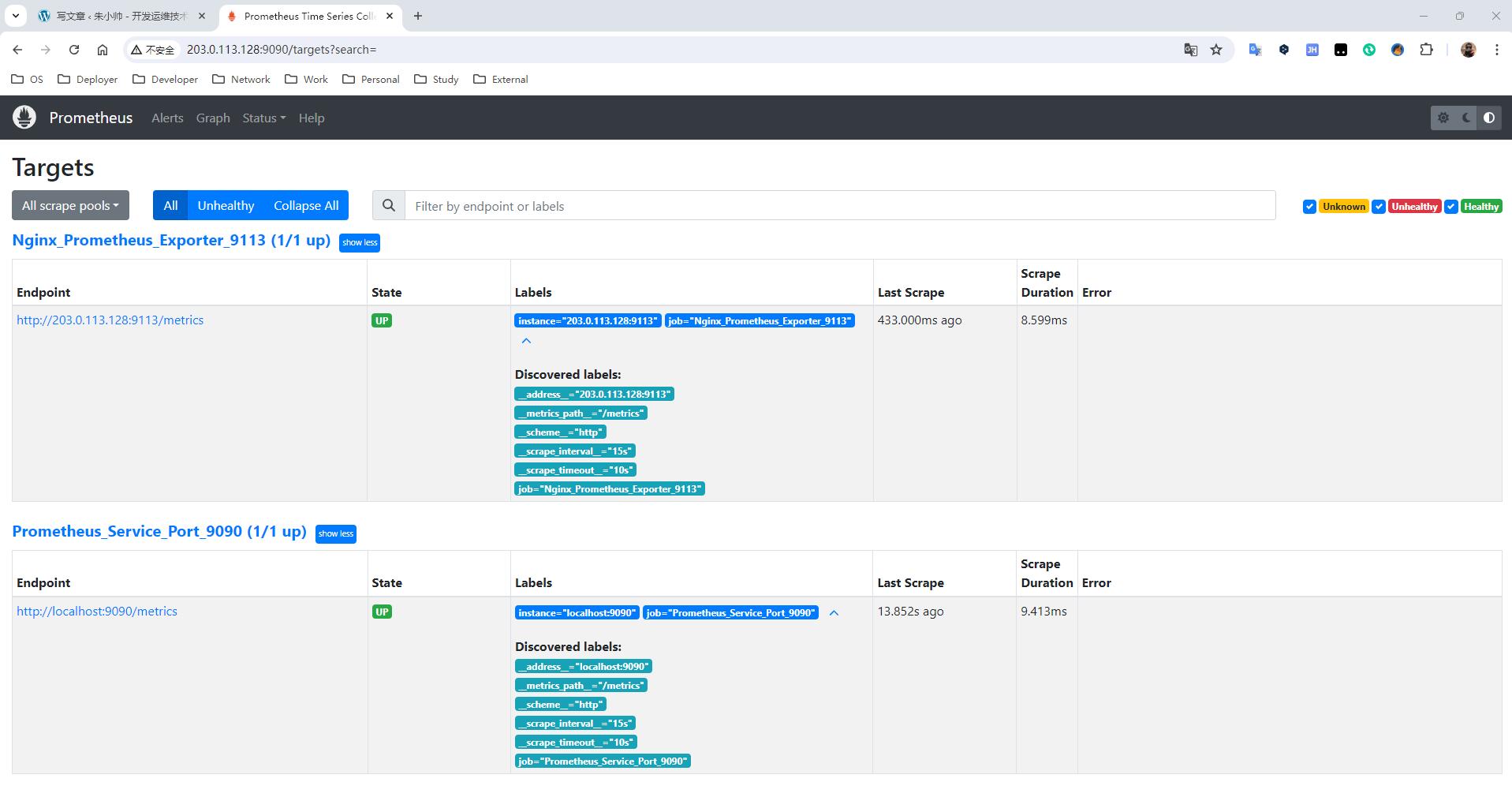
Task: Expand the Status menu dropdown
Action: pos(263,118)
